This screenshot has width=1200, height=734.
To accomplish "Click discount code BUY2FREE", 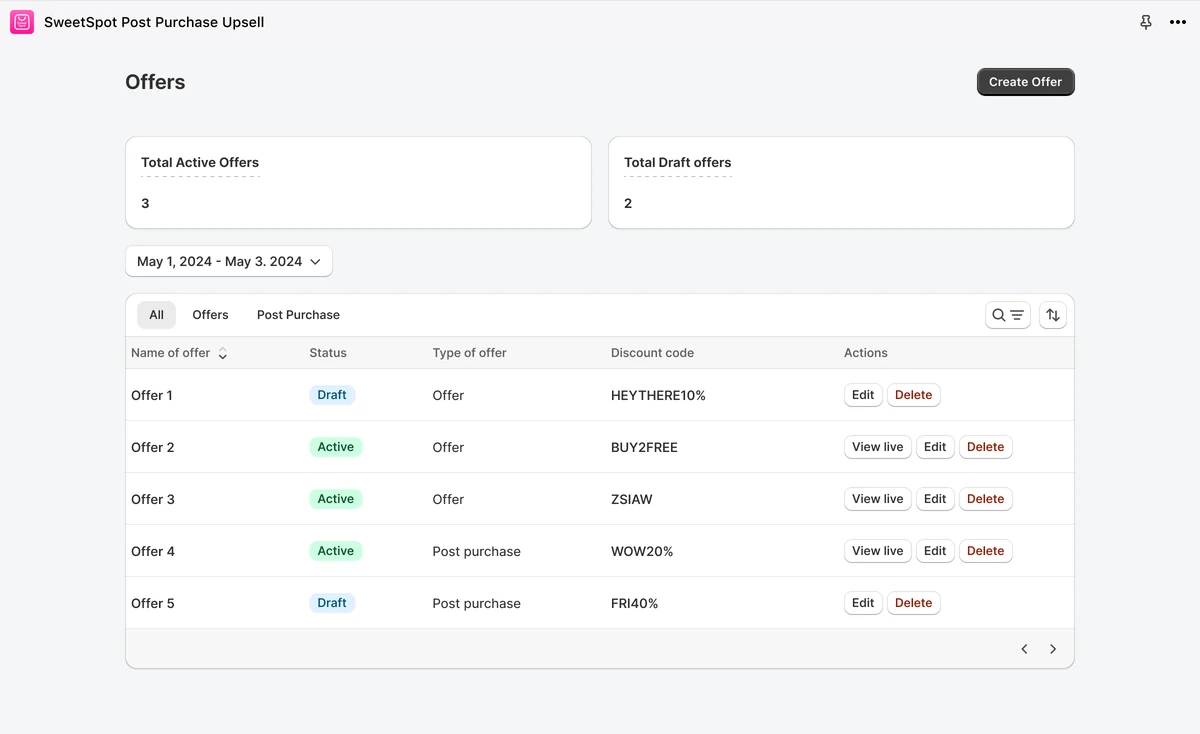I will [644, 447].
